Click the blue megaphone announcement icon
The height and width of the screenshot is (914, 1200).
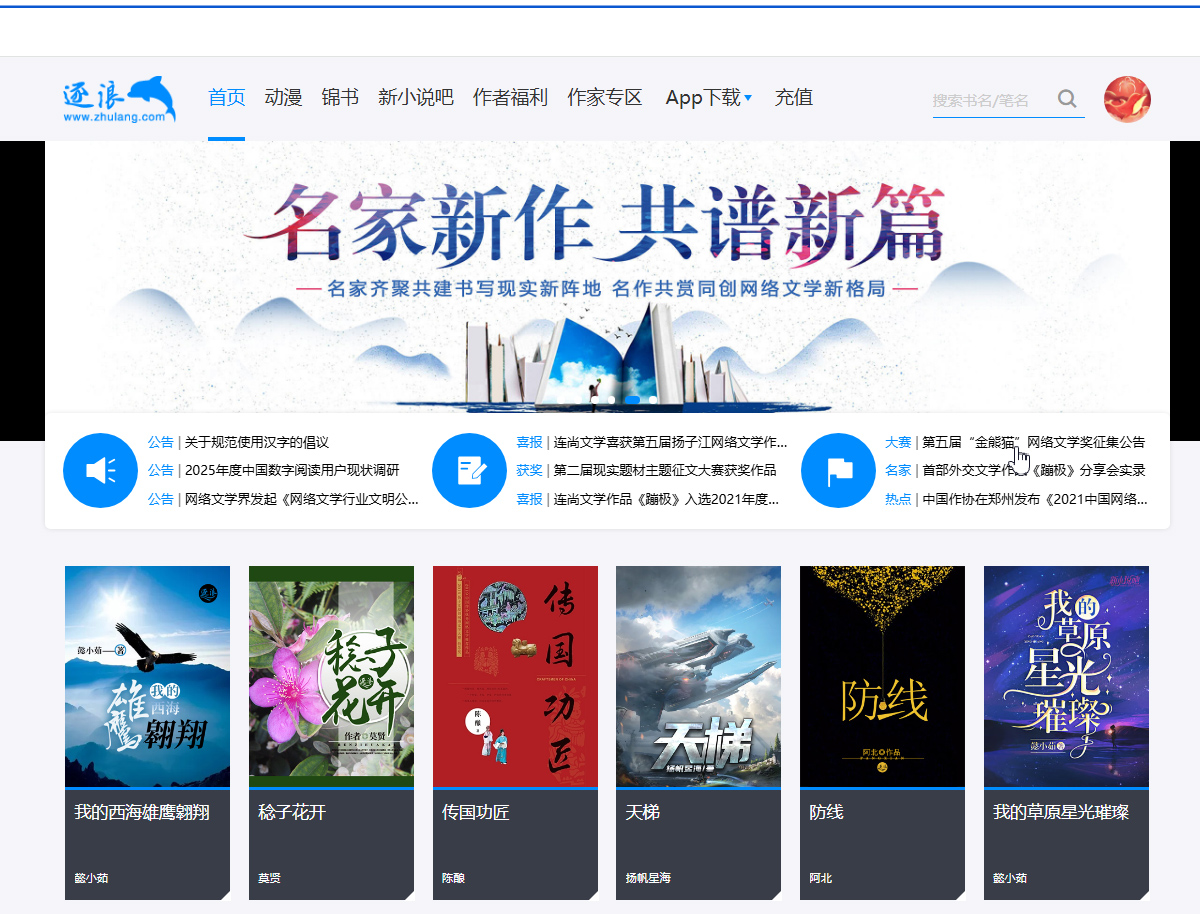[x=100, y=470]
